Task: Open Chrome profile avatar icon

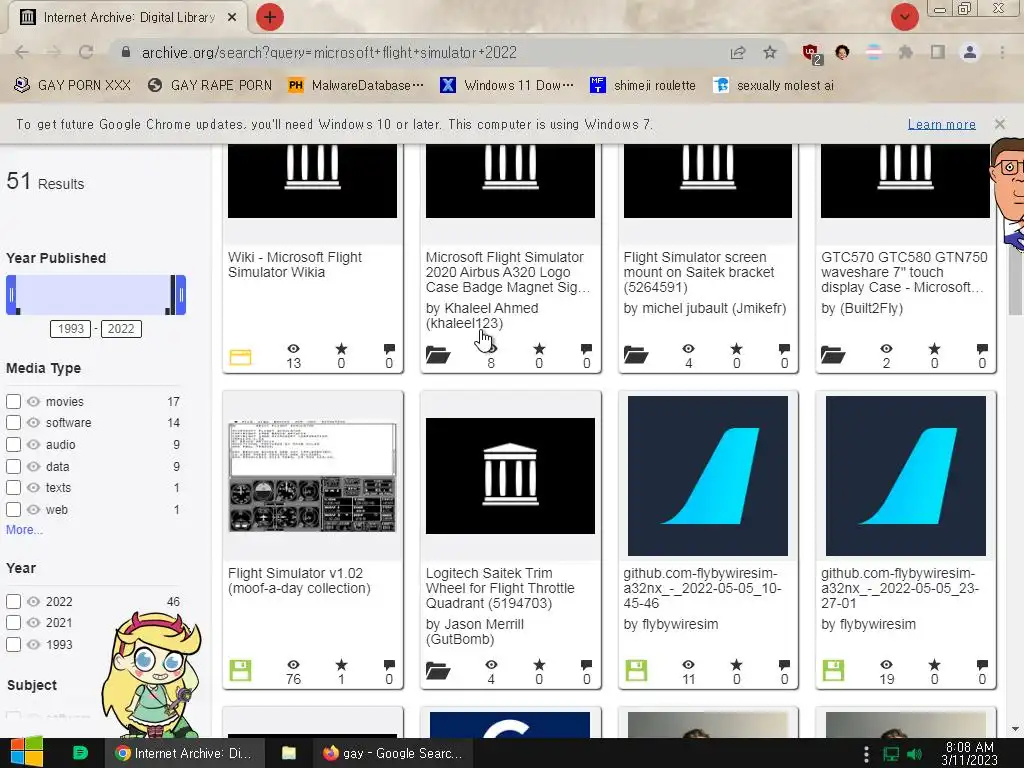Action: (970, 52)
